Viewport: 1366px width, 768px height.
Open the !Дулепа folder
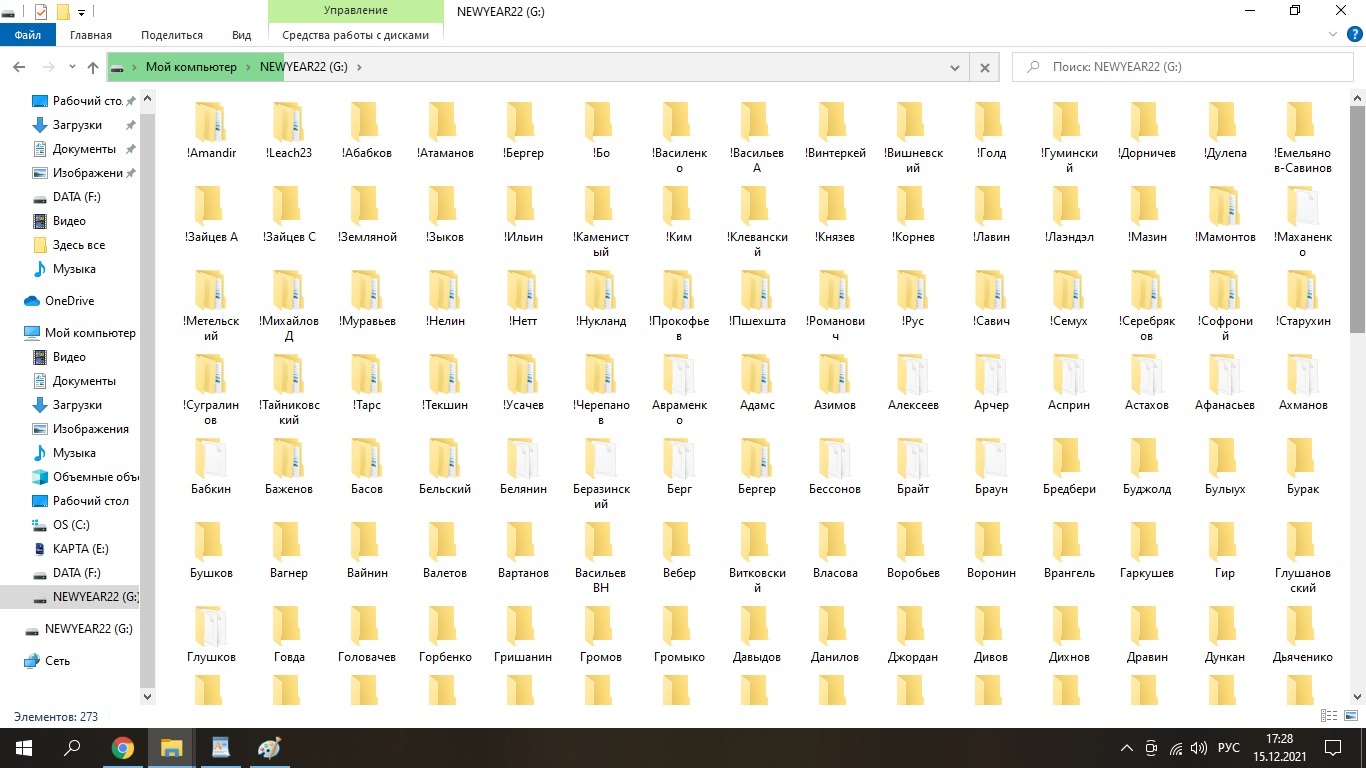point(1225,130)
